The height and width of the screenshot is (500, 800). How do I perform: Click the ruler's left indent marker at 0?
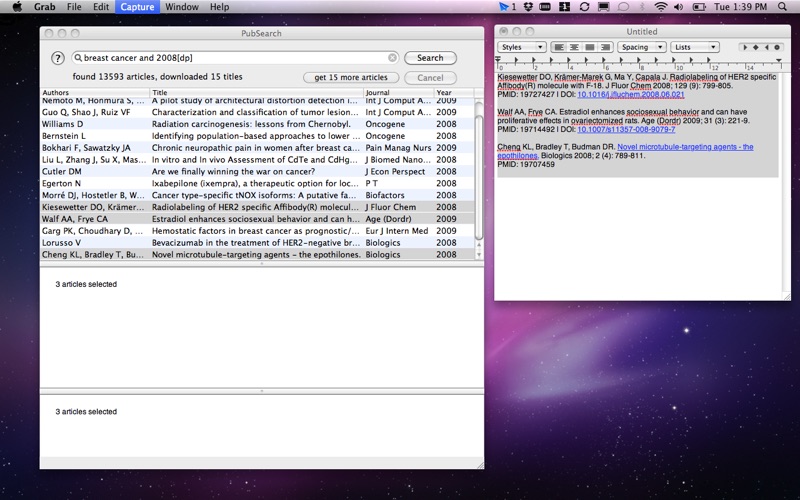(498, 61)
